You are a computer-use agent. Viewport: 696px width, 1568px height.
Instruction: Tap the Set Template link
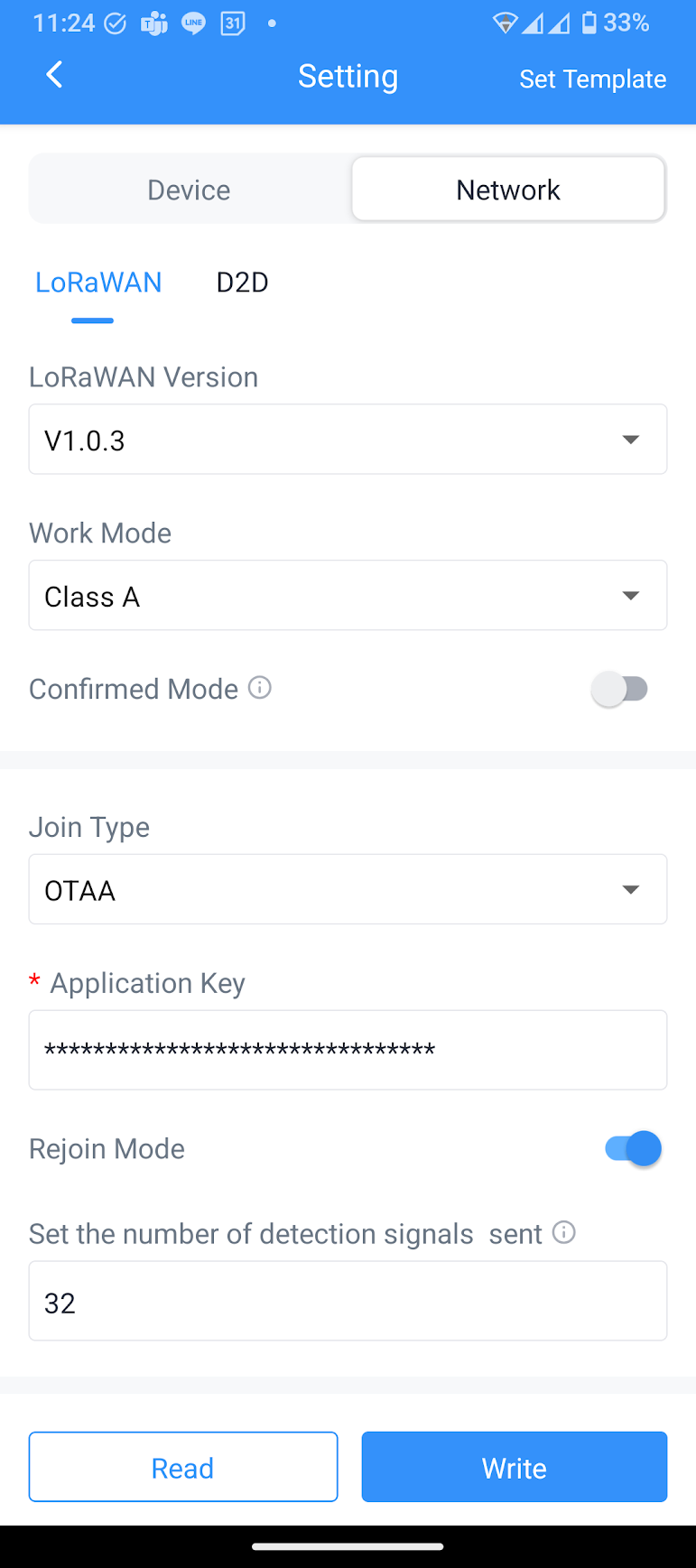point(592,79)
